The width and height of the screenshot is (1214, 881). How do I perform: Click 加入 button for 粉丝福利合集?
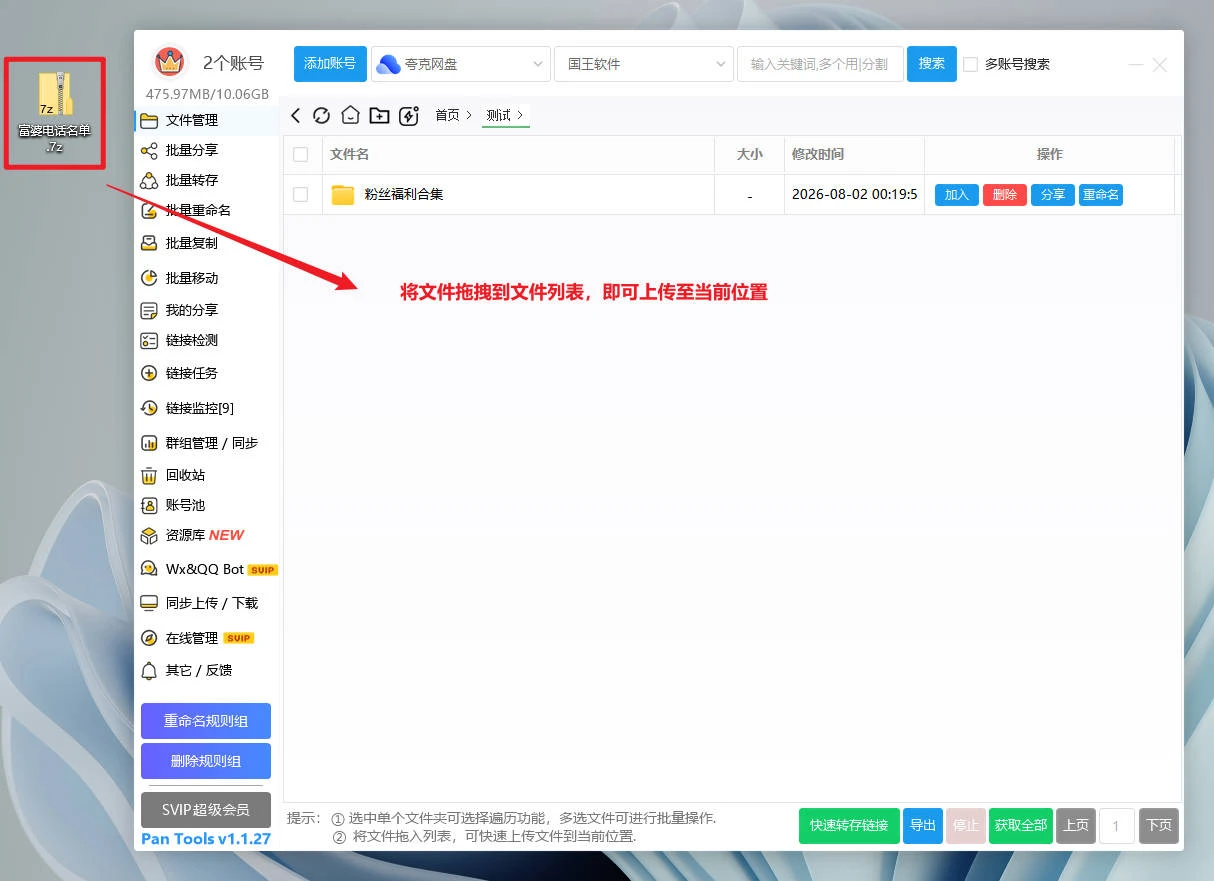pos(957,195)
